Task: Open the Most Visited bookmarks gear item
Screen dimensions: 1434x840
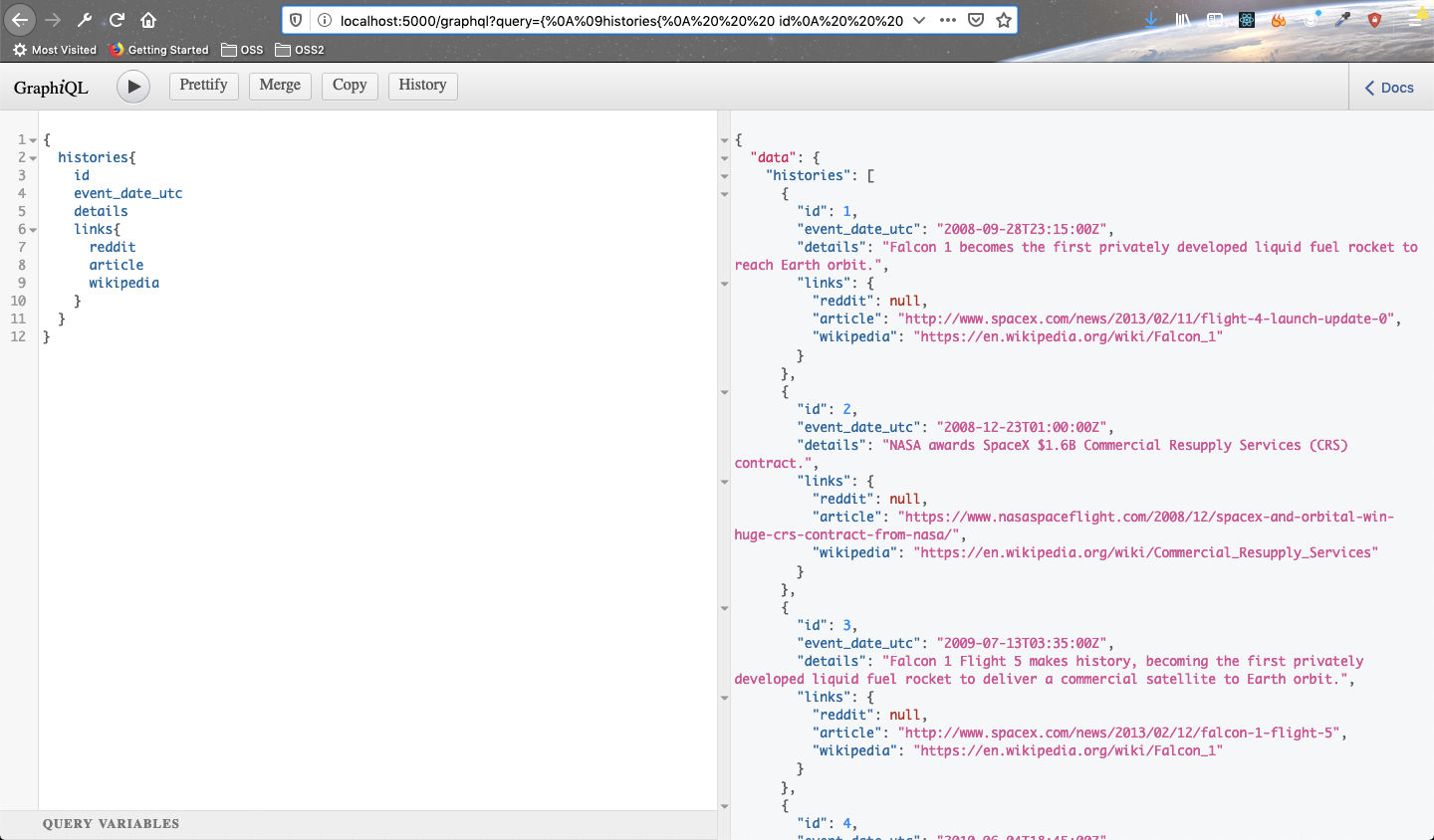Action: [55, 50]
